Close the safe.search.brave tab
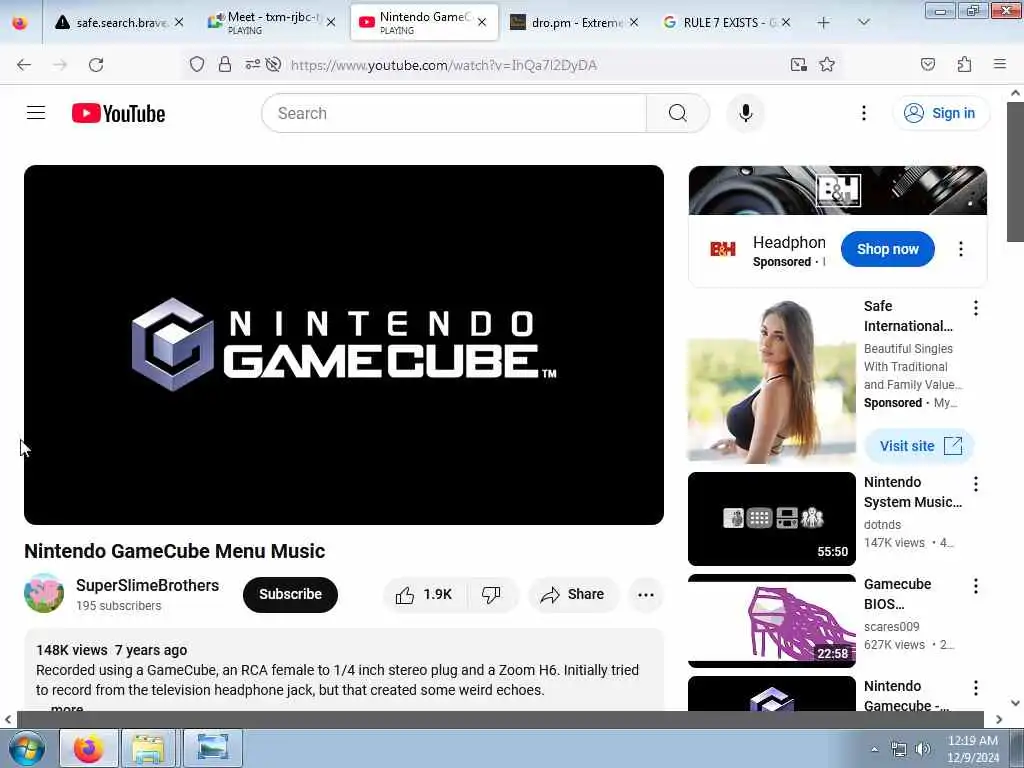The height and width of the screenshot is (768, 1024). [x=179, y=22]
